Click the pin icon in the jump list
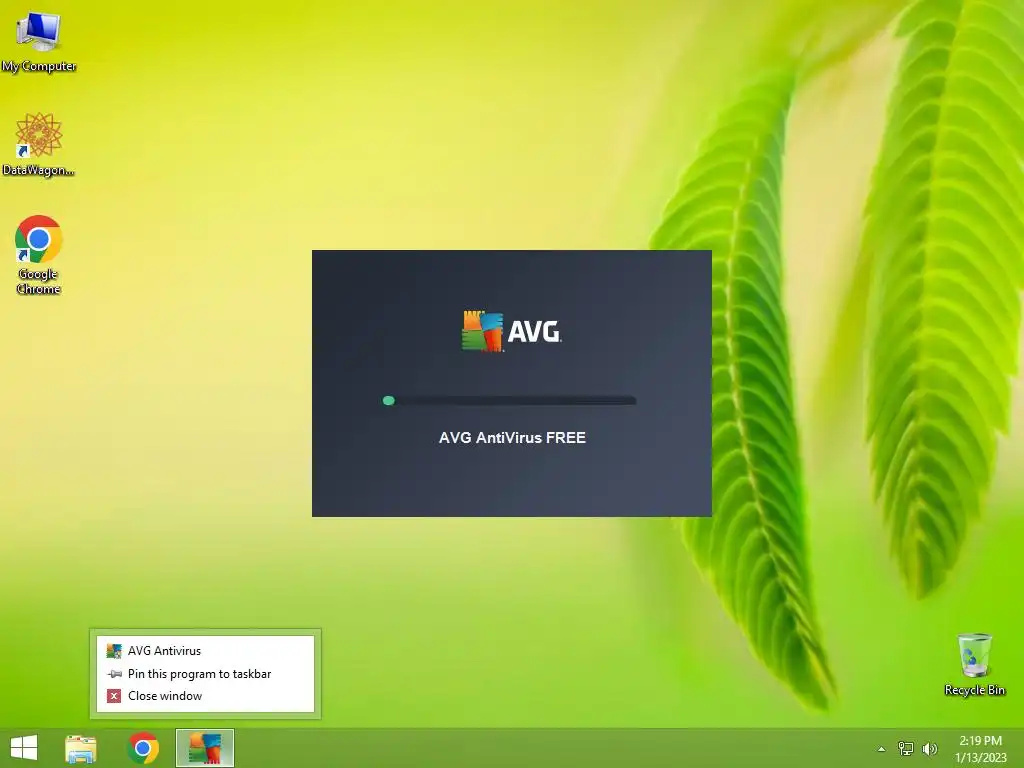Screen dimensions: 1024x768 point(114,674)
